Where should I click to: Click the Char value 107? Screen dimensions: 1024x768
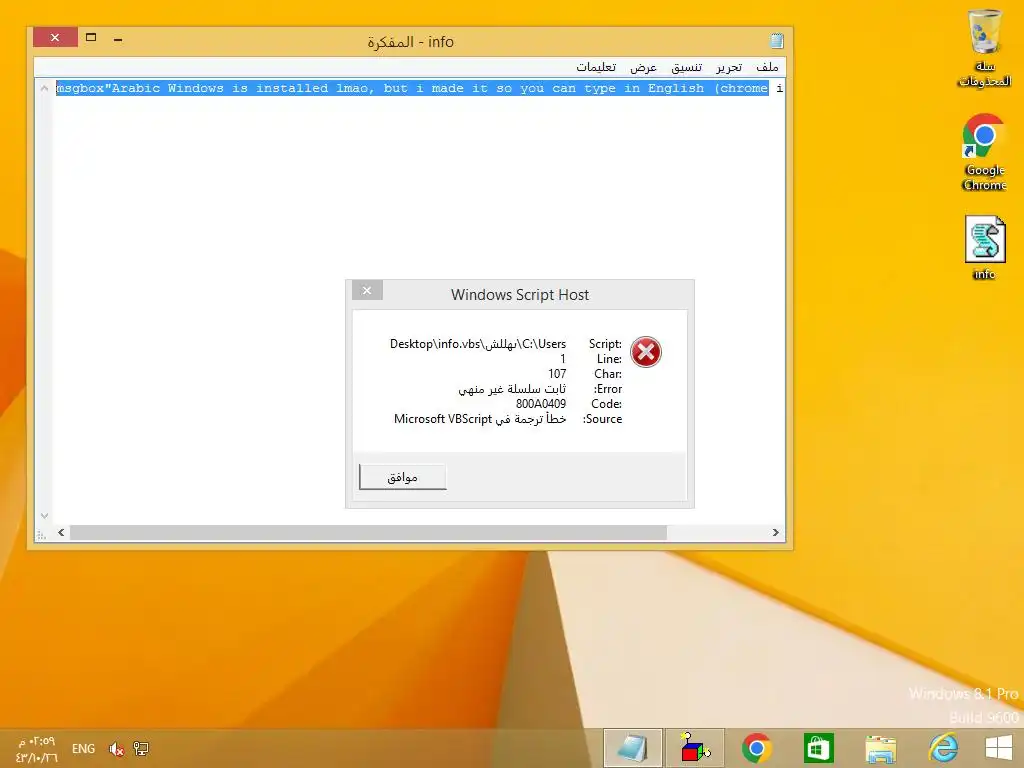click(x=557, y=374)
